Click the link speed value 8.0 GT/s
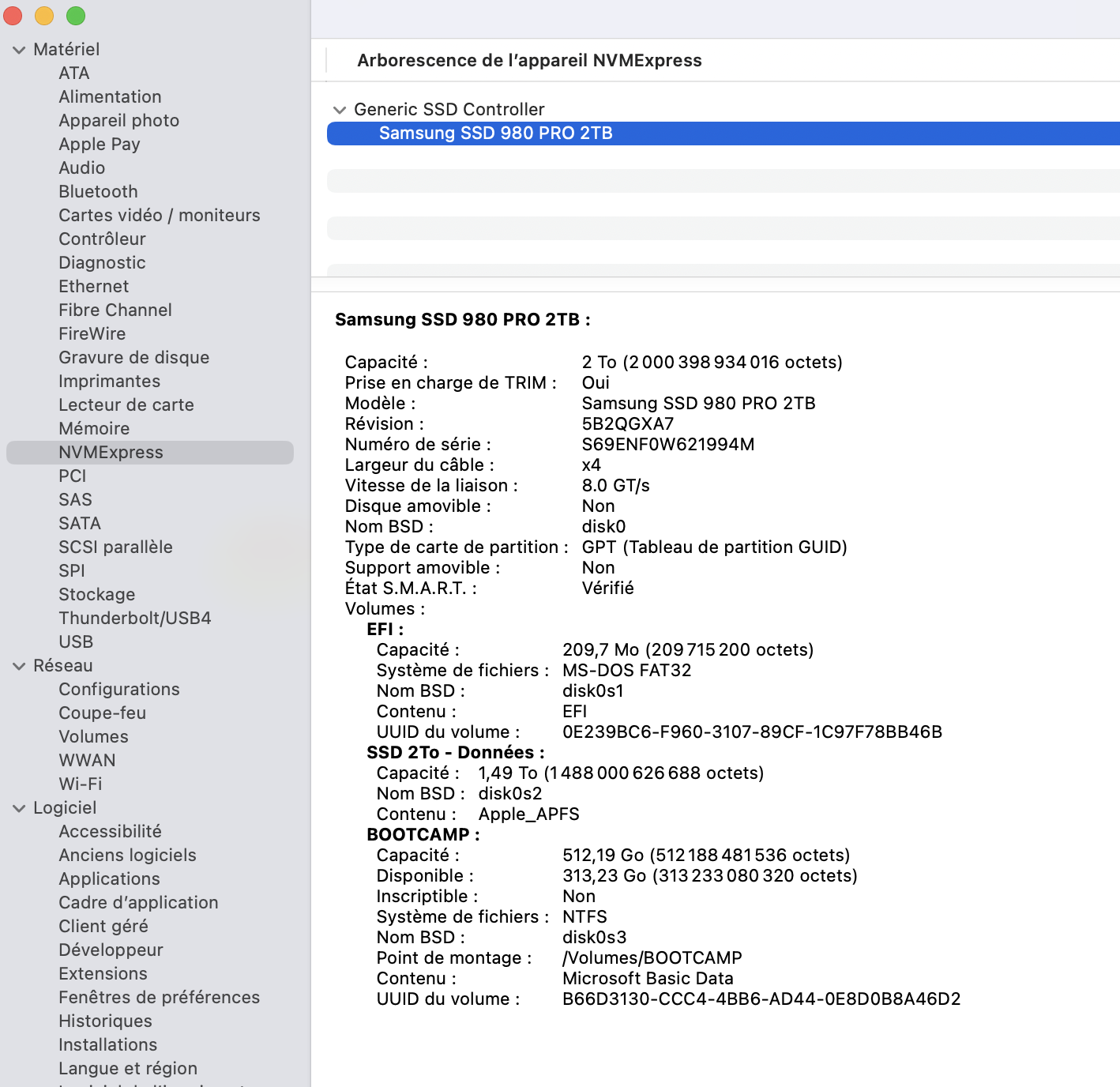This screenshot has height=1087, width=1120. tap(616, 485)
